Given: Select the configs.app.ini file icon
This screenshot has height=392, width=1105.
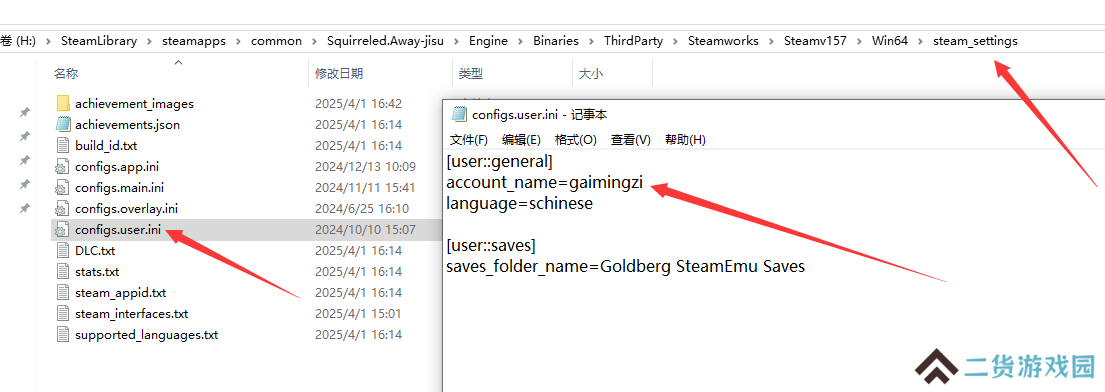Looking at the screenshot, I should (x=63, y=166).
